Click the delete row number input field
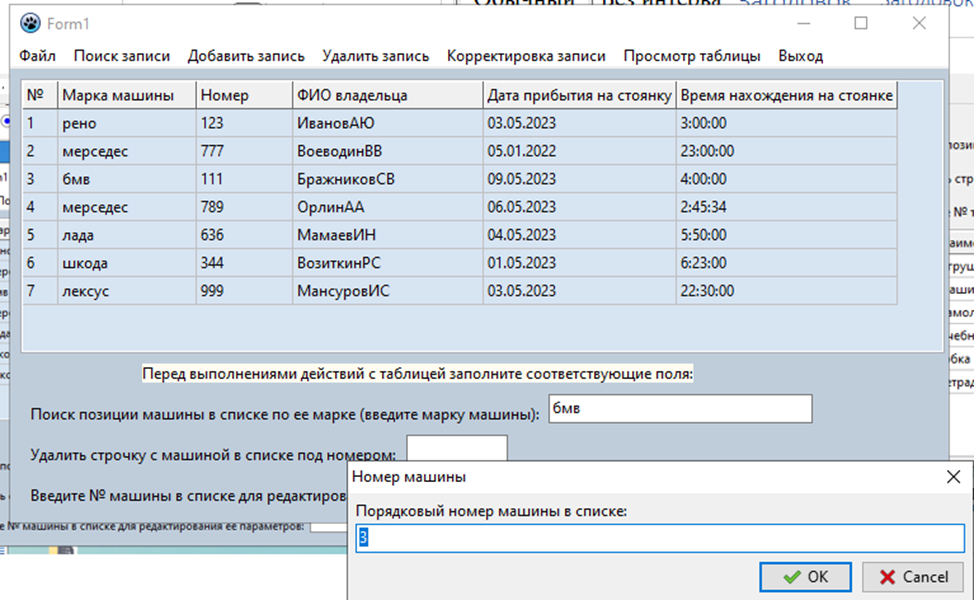Image resolution: width=974 pixels, height=600 pixels. [457, 448]
